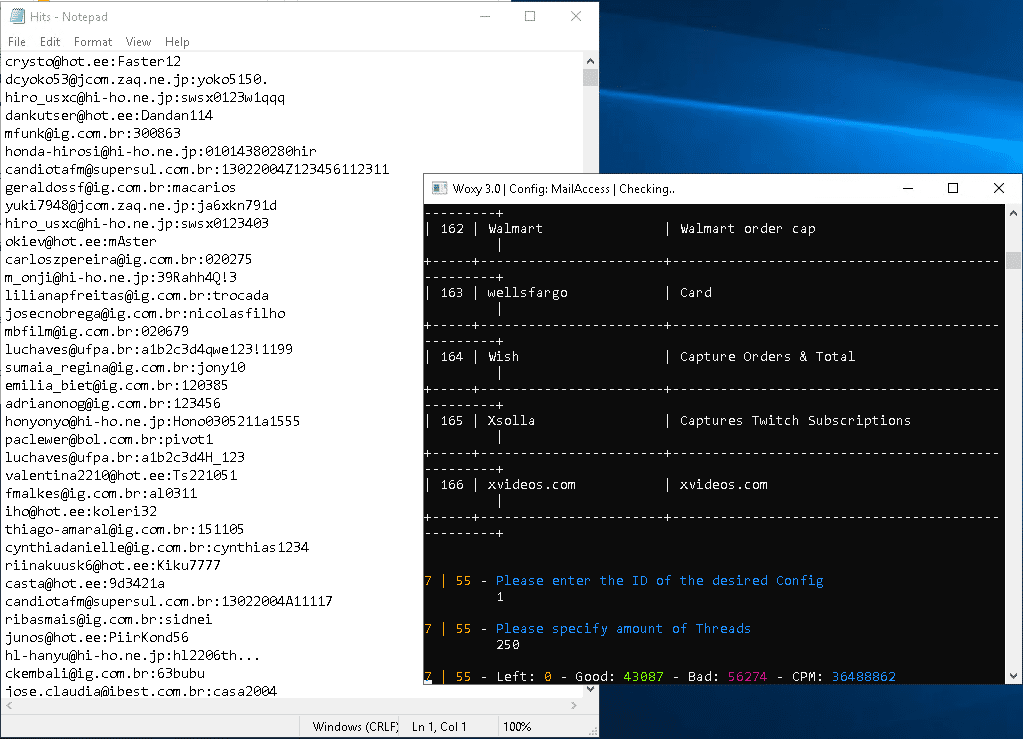Minimize the Hits Notepad window

(484, 17)
